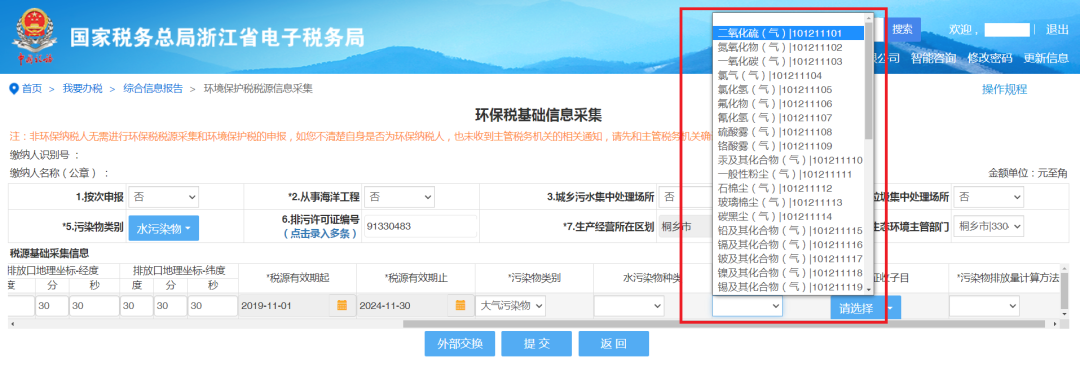The height and width of the screenshot is (375, 1080).
Task: Click the 生产经营所在区划 桐乡市 field
Action: [685, 226]
